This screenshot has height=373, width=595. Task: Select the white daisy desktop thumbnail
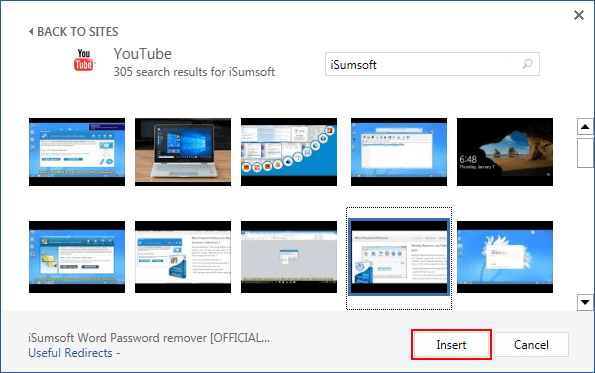(x=505, y=257)
